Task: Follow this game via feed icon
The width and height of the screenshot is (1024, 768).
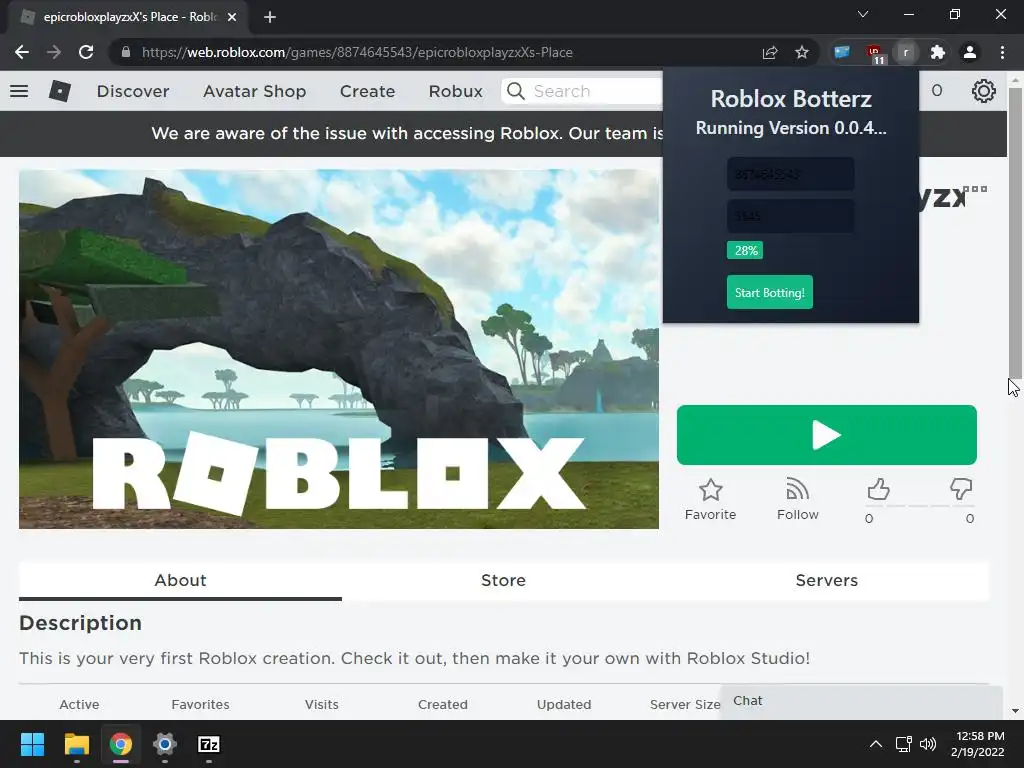Action: click(x=797, y=489)
